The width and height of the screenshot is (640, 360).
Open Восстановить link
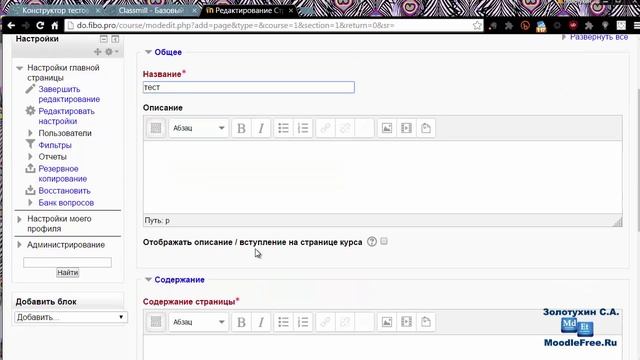click(64, 191)
